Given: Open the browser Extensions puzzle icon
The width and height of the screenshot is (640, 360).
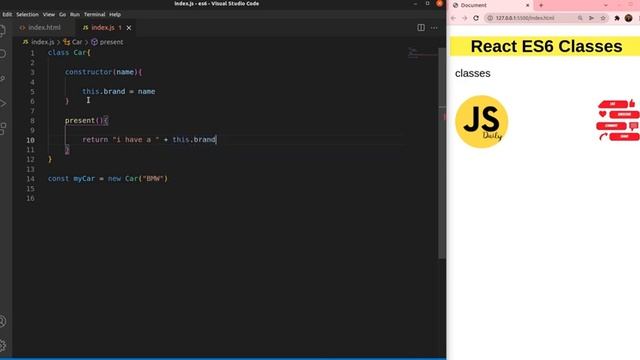Looking at the screenshot, I should tap(617, 18).
